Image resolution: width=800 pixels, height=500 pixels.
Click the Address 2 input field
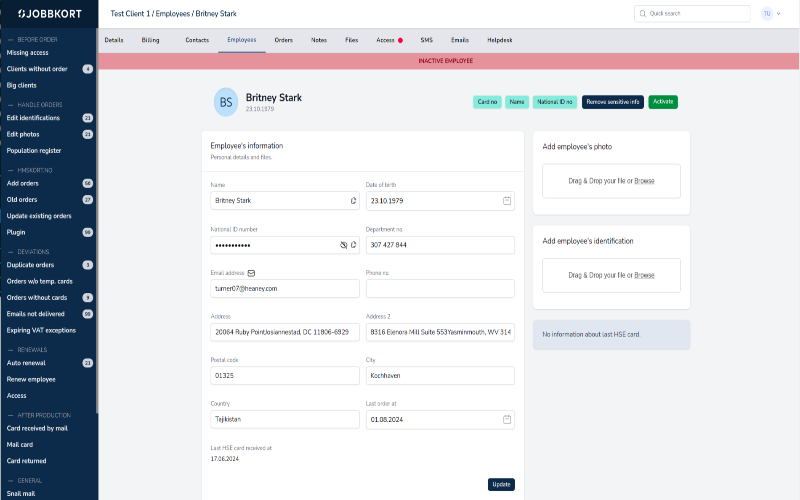tap(440, 332)
